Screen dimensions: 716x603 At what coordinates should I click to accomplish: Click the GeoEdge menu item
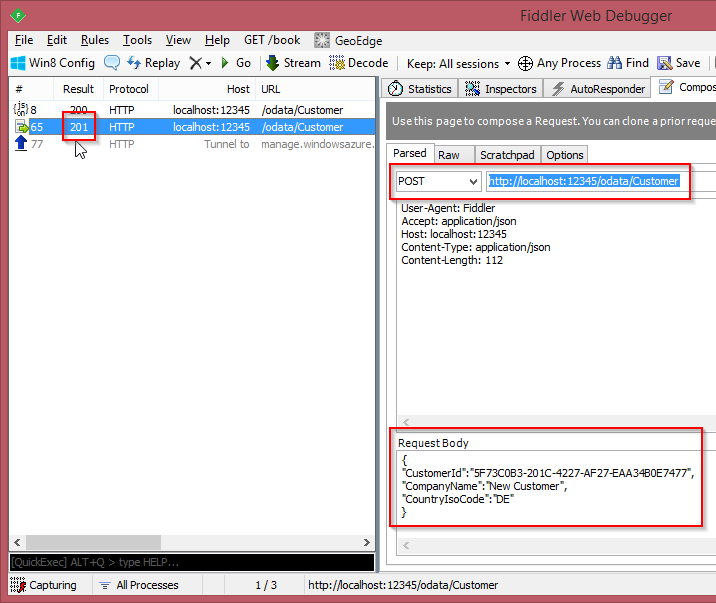pos(348,41)
